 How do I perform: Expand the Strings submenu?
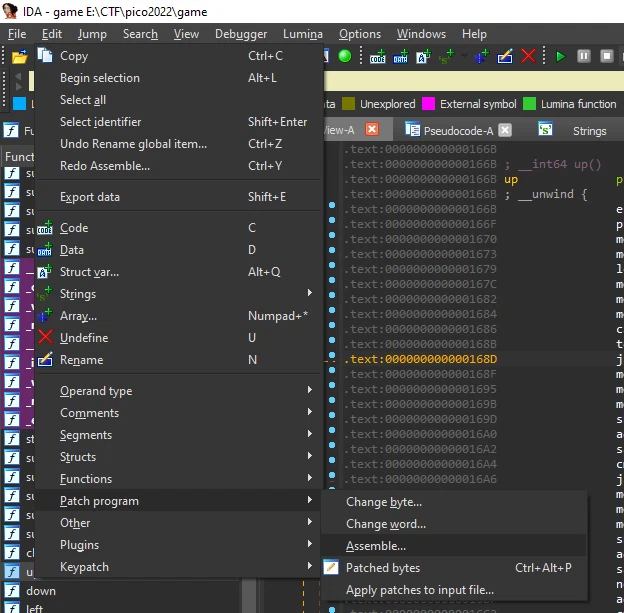pos(310,293)
